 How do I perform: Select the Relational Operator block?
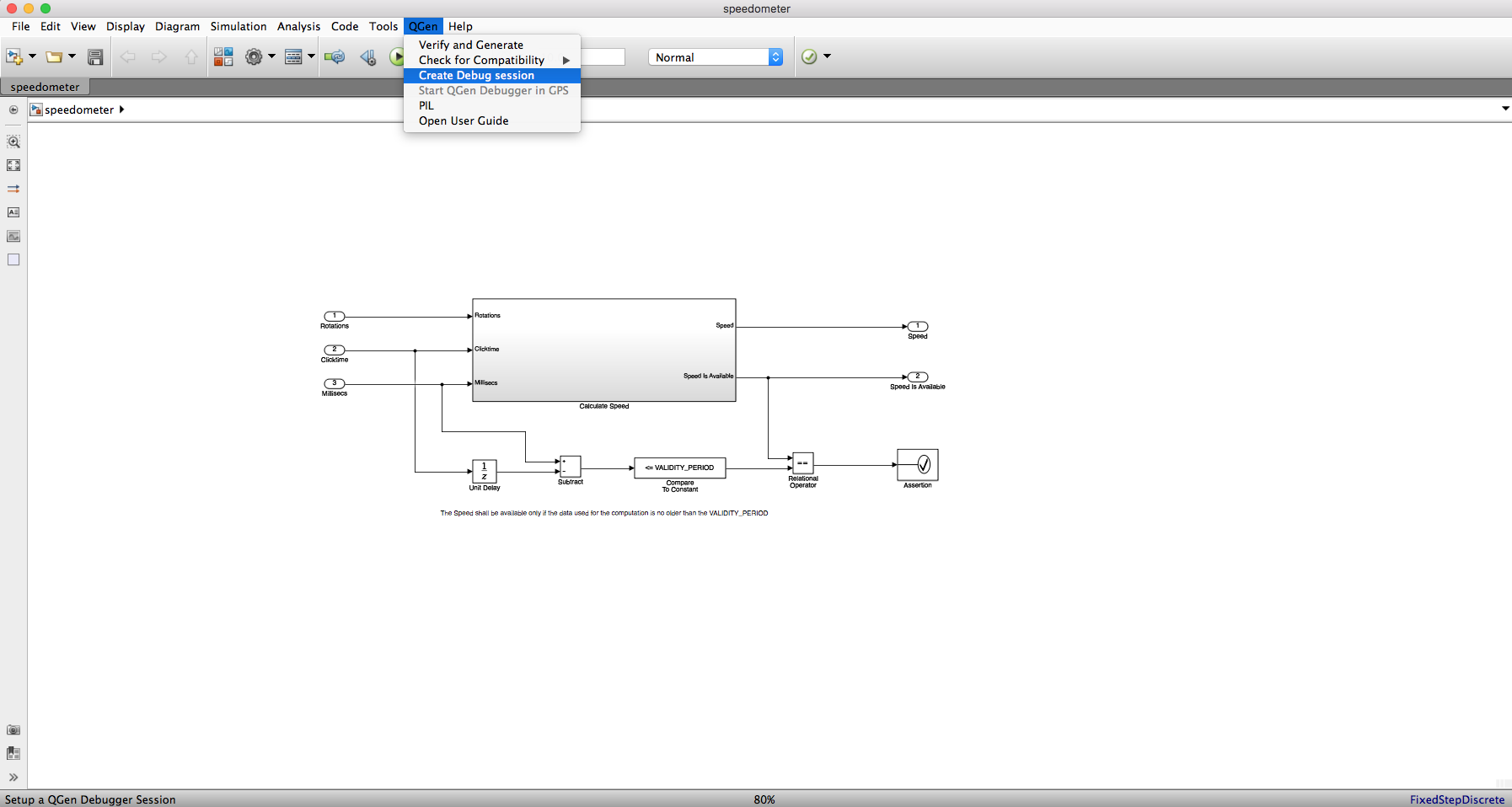(x=803, y=462)
